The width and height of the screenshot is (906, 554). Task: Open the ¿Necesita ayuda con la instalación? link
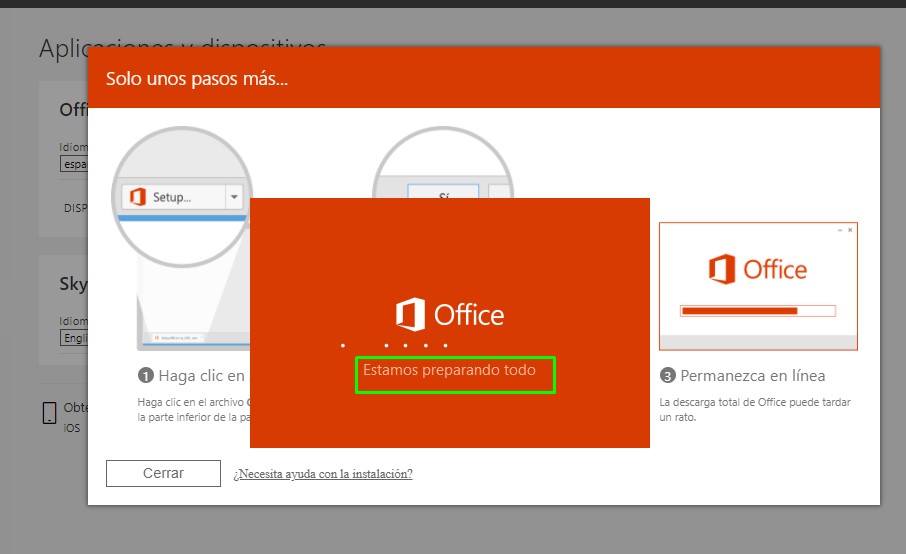322,474
